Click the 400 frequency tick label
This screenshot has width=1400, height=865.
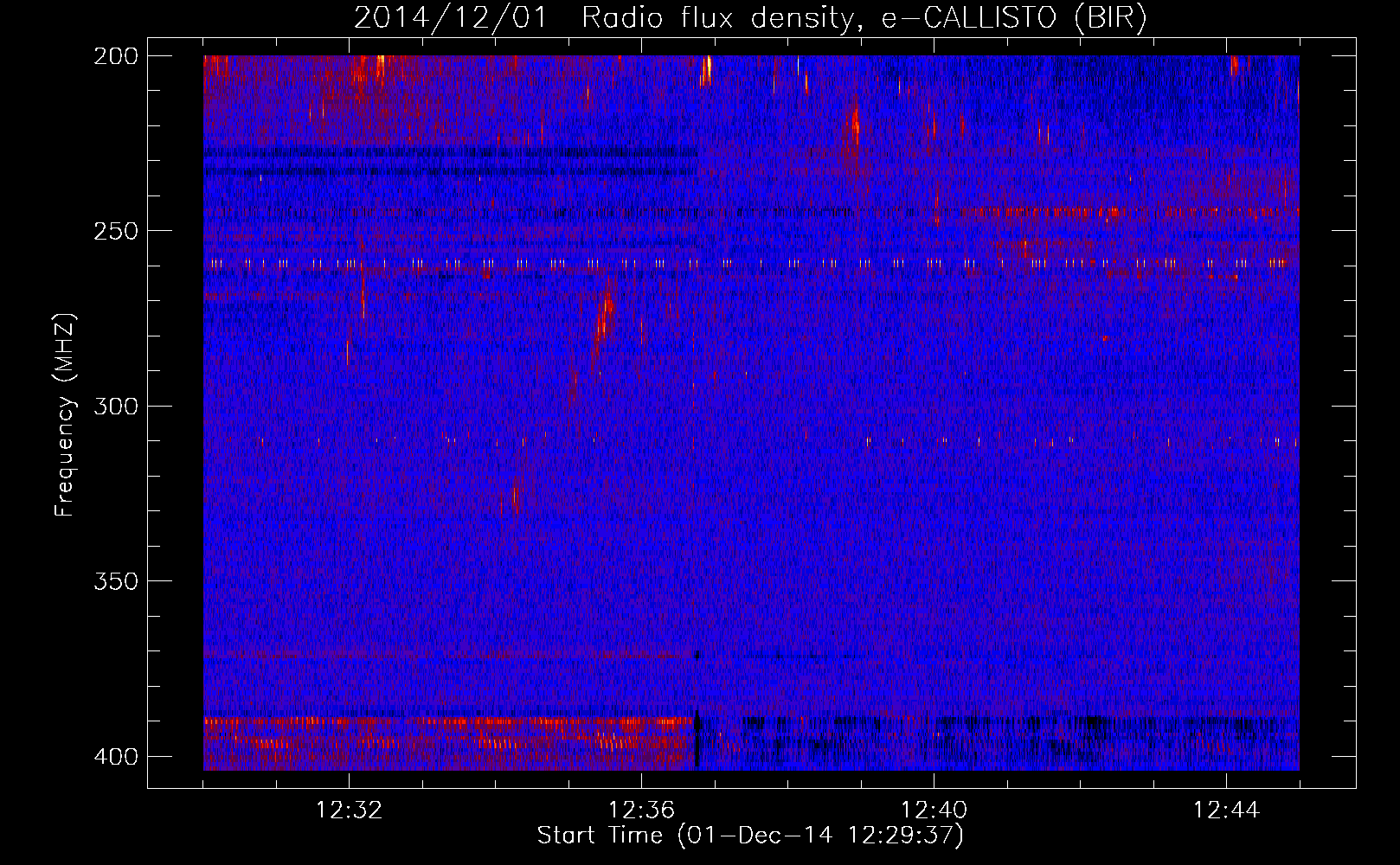(115, 757)
